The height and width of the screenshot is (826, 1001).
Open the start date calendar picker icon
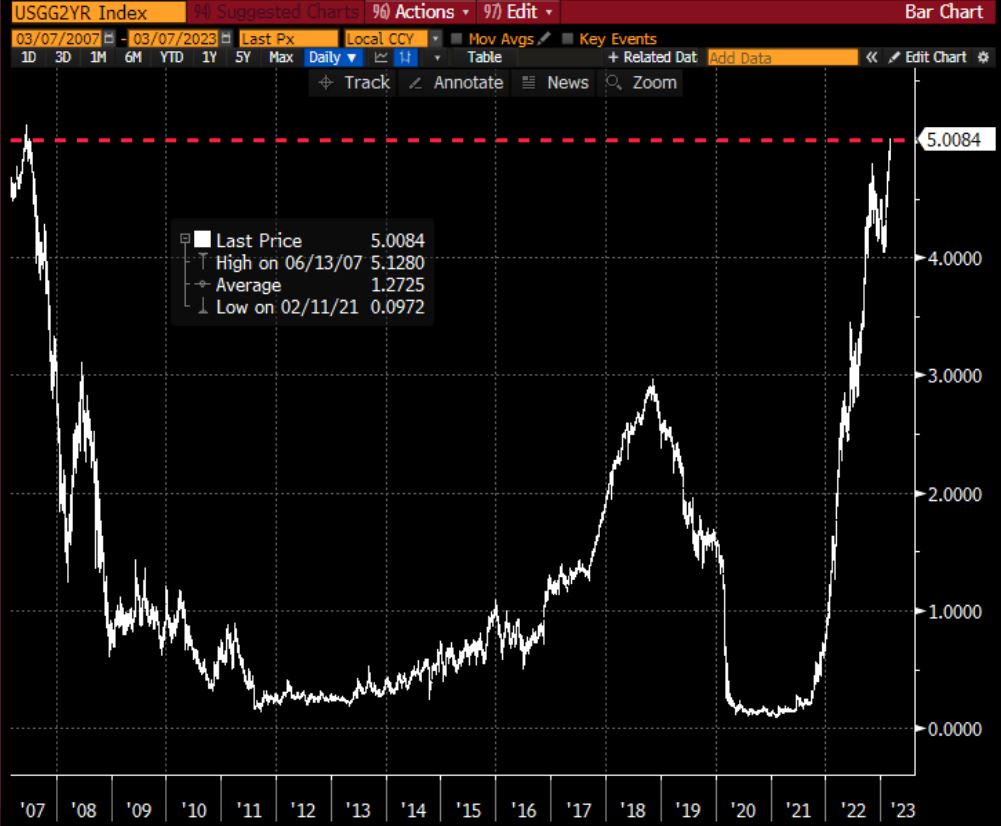(x=109, y=38)
